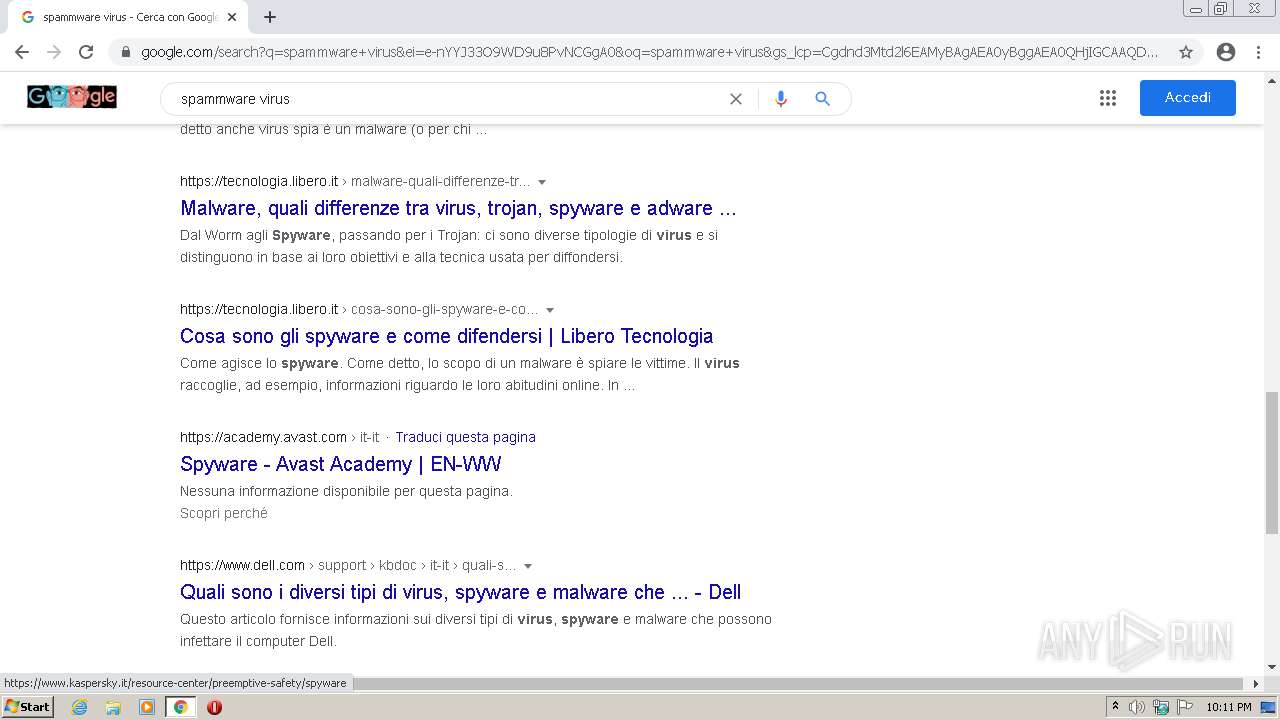Viewport: 1280px width, 720px height.
Task: Open the media player taskbar icon
Action: point(147,707)
